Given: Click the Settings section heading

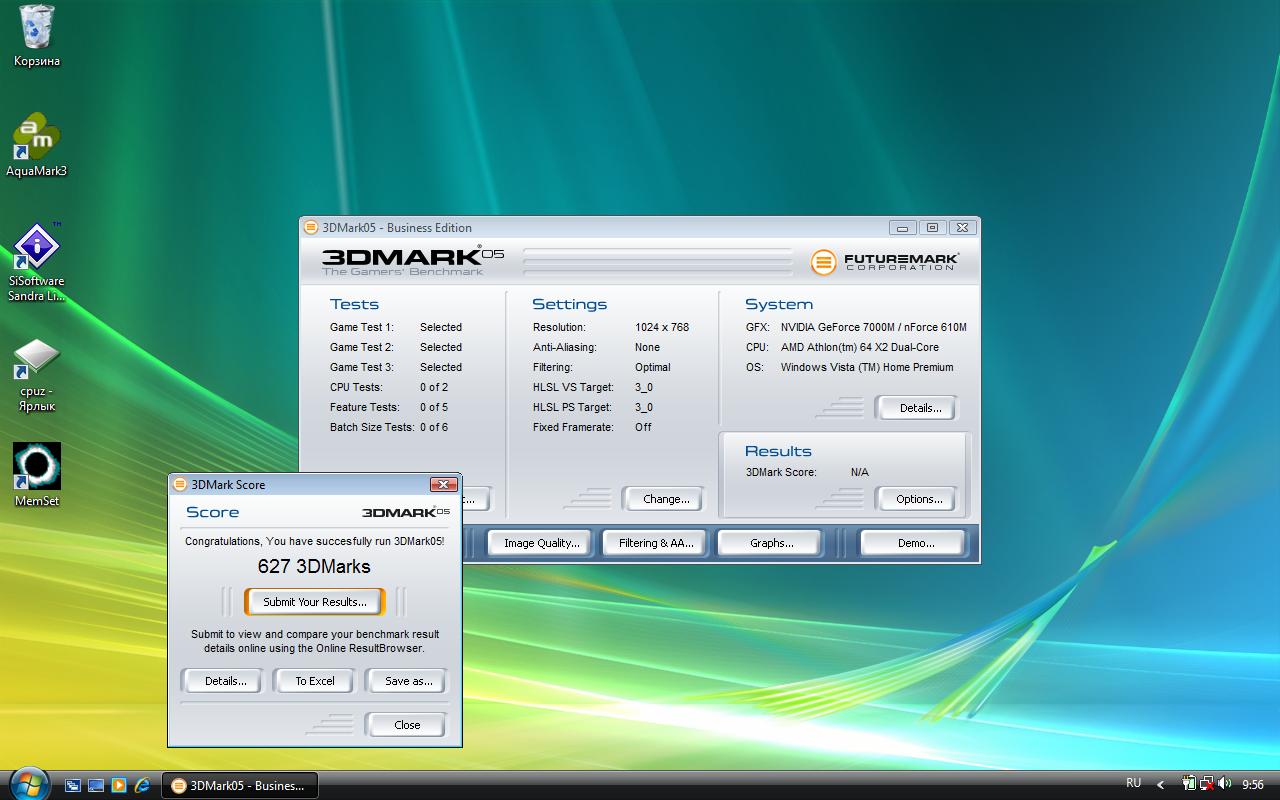Looking at the screenshot, I should coord(569,304).
